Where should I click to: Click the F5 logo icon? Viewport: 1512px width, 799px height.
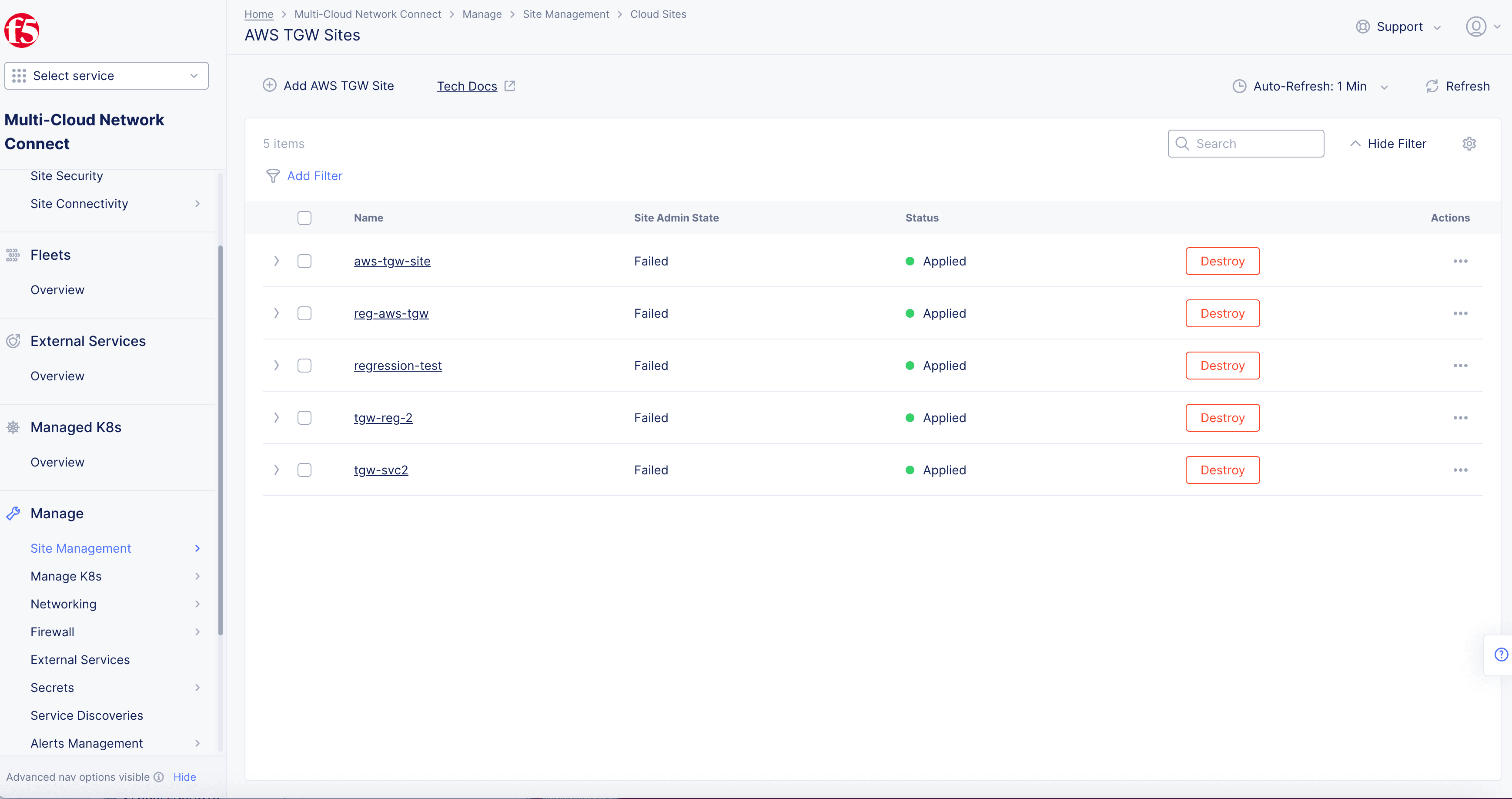(x=22, y=30)
